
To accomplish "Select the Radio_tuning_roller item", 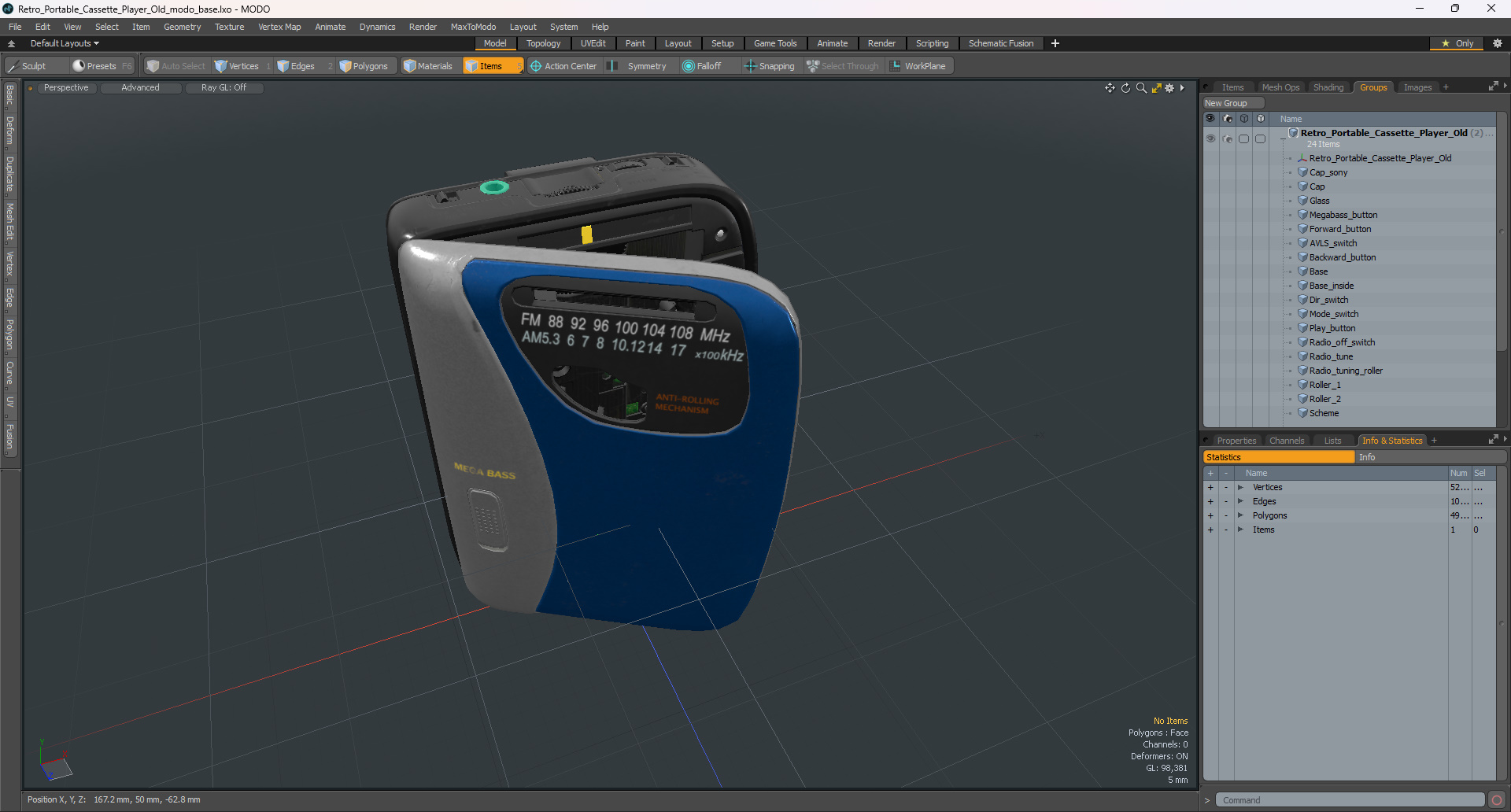I will pyautogui.click(x=1345, y=371).
